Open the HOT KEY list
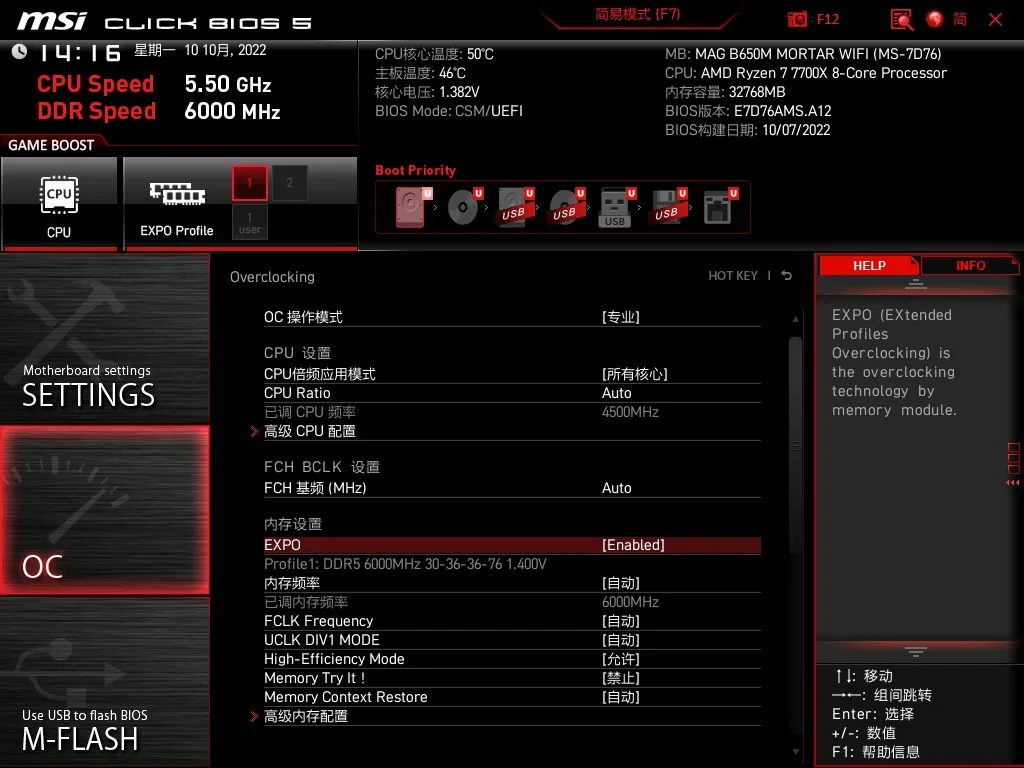This screenshot has width=1024, height=768. 733,276
